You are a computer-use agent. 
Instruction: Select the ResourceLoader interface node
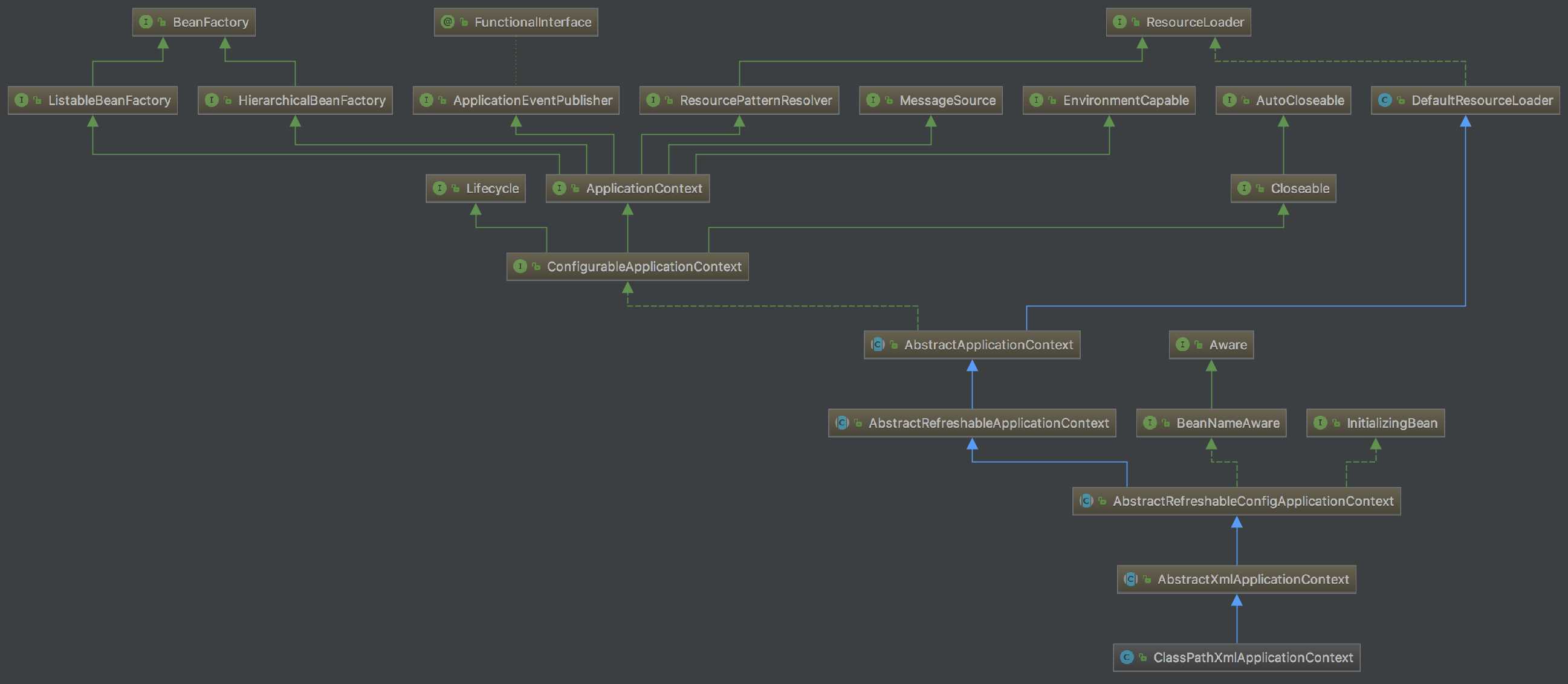1178,22
